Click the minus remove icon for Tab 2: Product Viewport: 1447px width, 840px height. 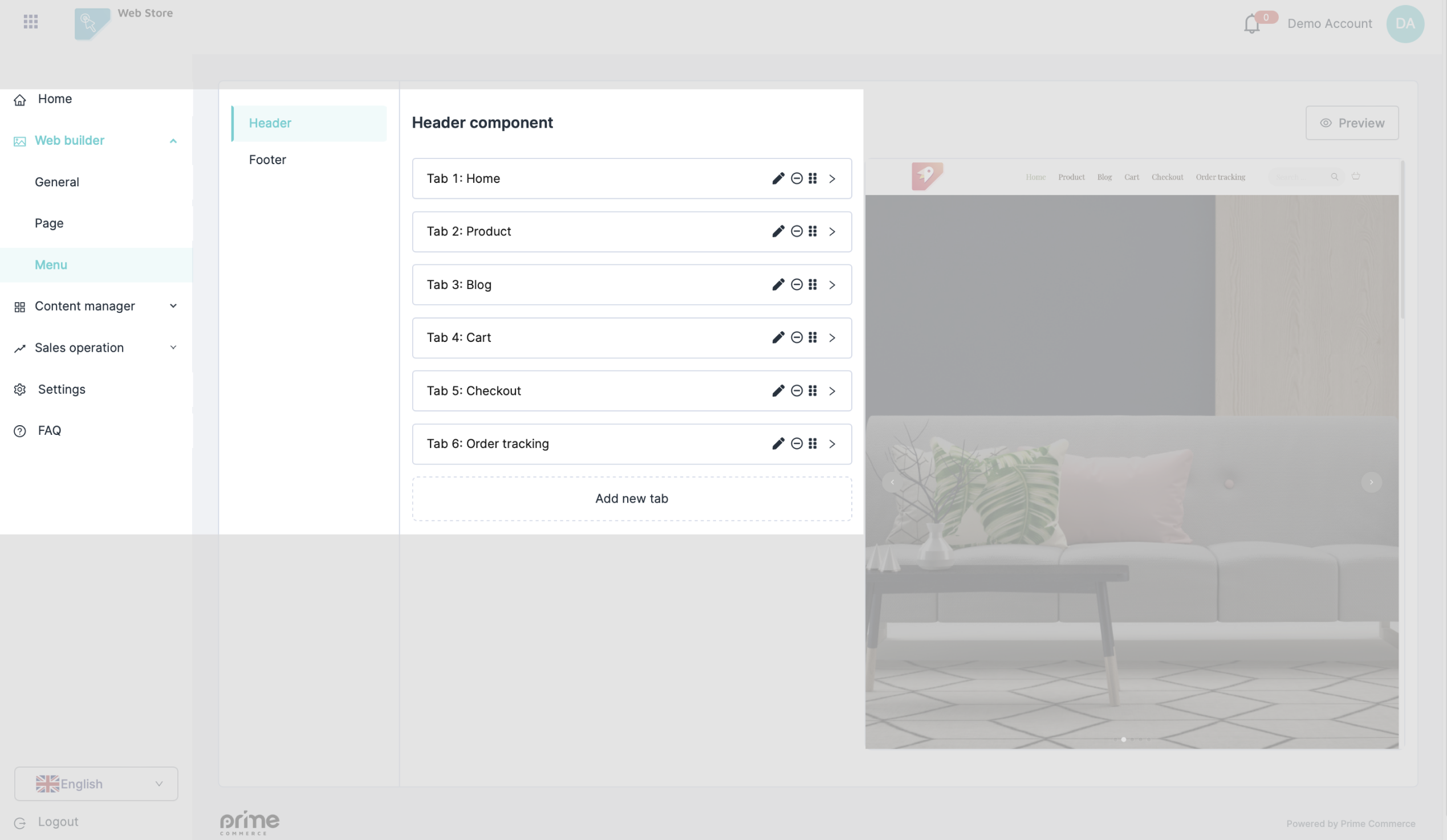(796, 231)
